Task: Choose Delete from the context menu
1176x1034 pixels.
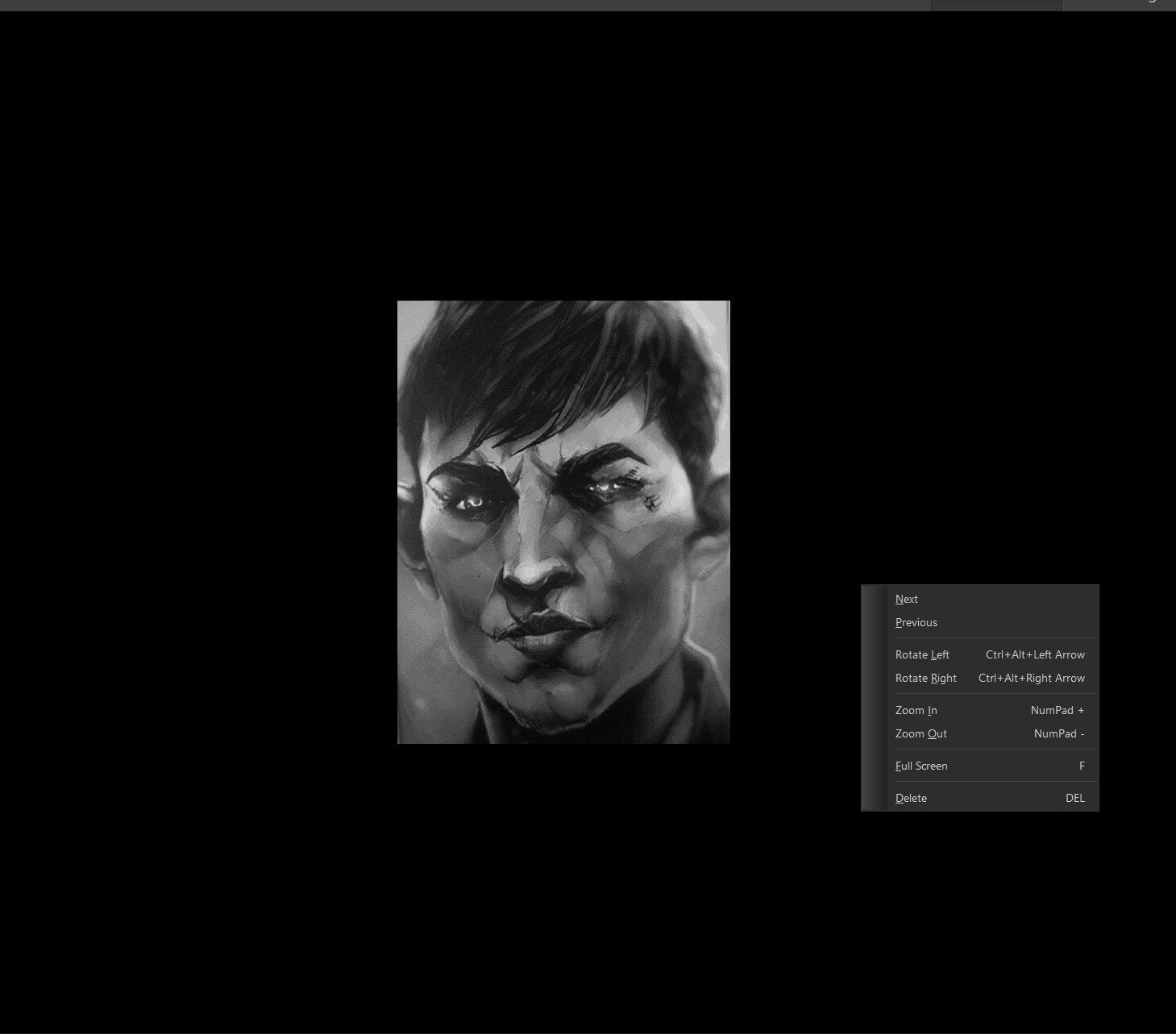Action: point(979,798)
